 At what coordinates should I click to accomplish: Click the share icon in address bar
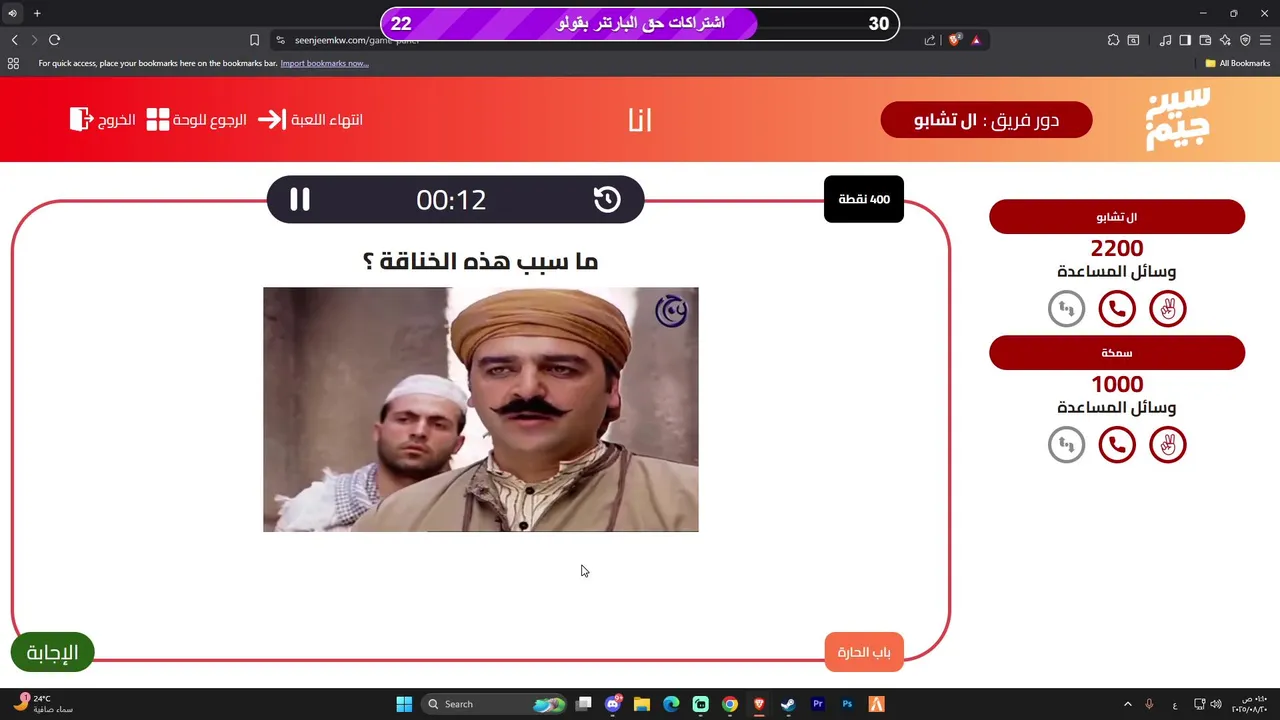pyautogui.click(x=930, y=40)
